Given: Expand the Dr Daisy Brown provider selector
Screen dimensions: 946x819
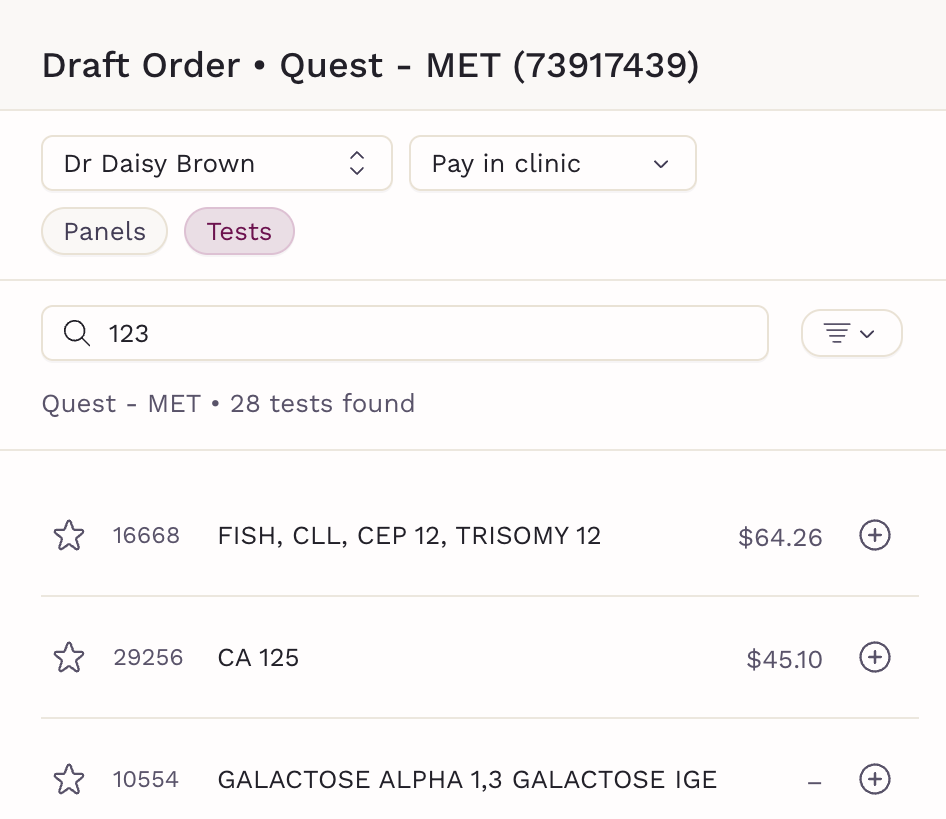Looking at the screenshot, I should [x=216, y=164].
